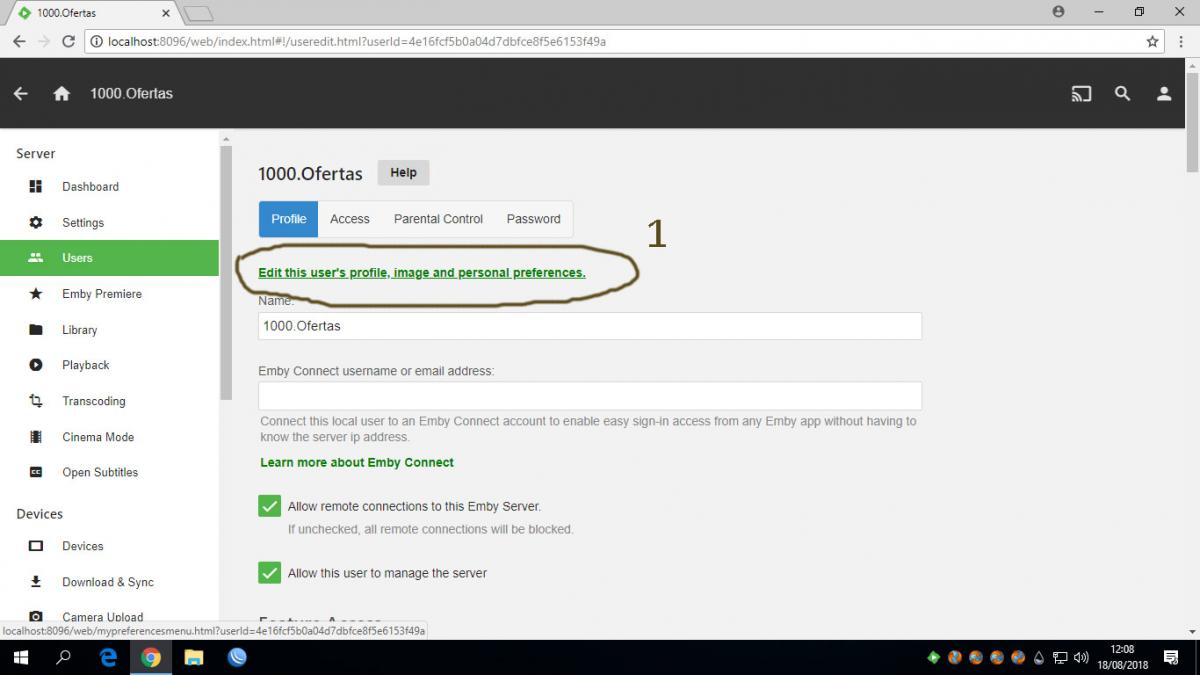Click the Dashboard icon in sidebar
1200x675 pixels.
36,187
